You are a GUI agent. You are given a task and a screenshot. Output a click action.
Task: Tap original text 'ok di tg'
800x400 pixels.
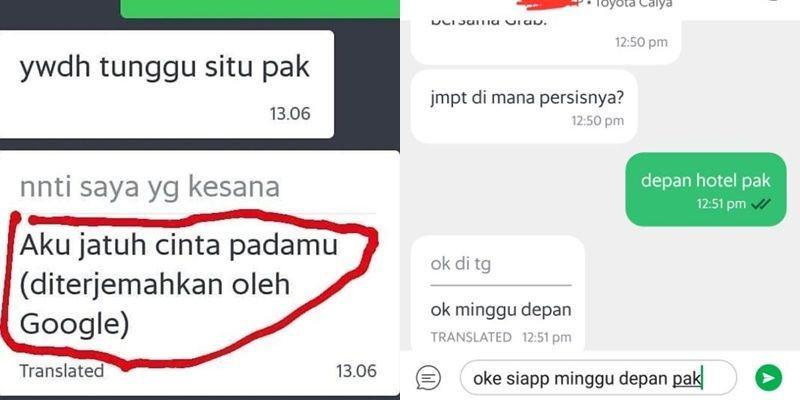461,264
